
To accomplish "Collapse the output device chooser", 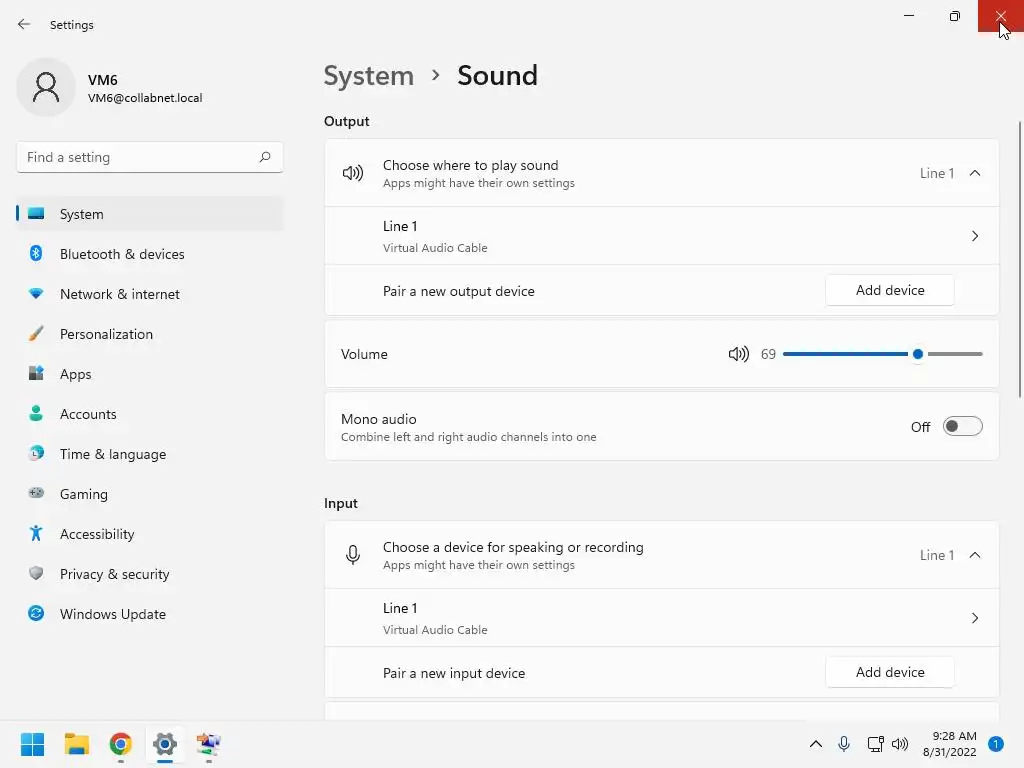I will coord(975,173).
